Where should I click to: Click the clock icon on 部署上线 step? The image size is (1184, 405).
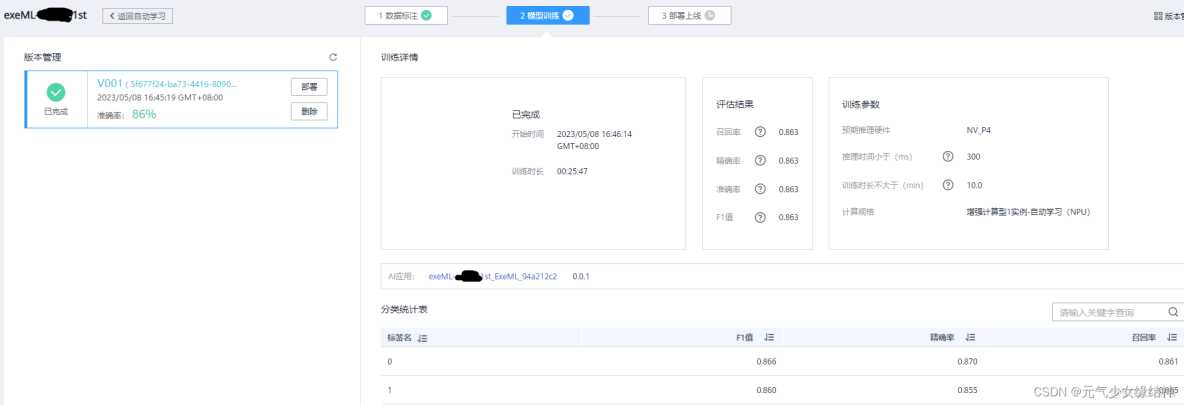[x=710, y=15]
